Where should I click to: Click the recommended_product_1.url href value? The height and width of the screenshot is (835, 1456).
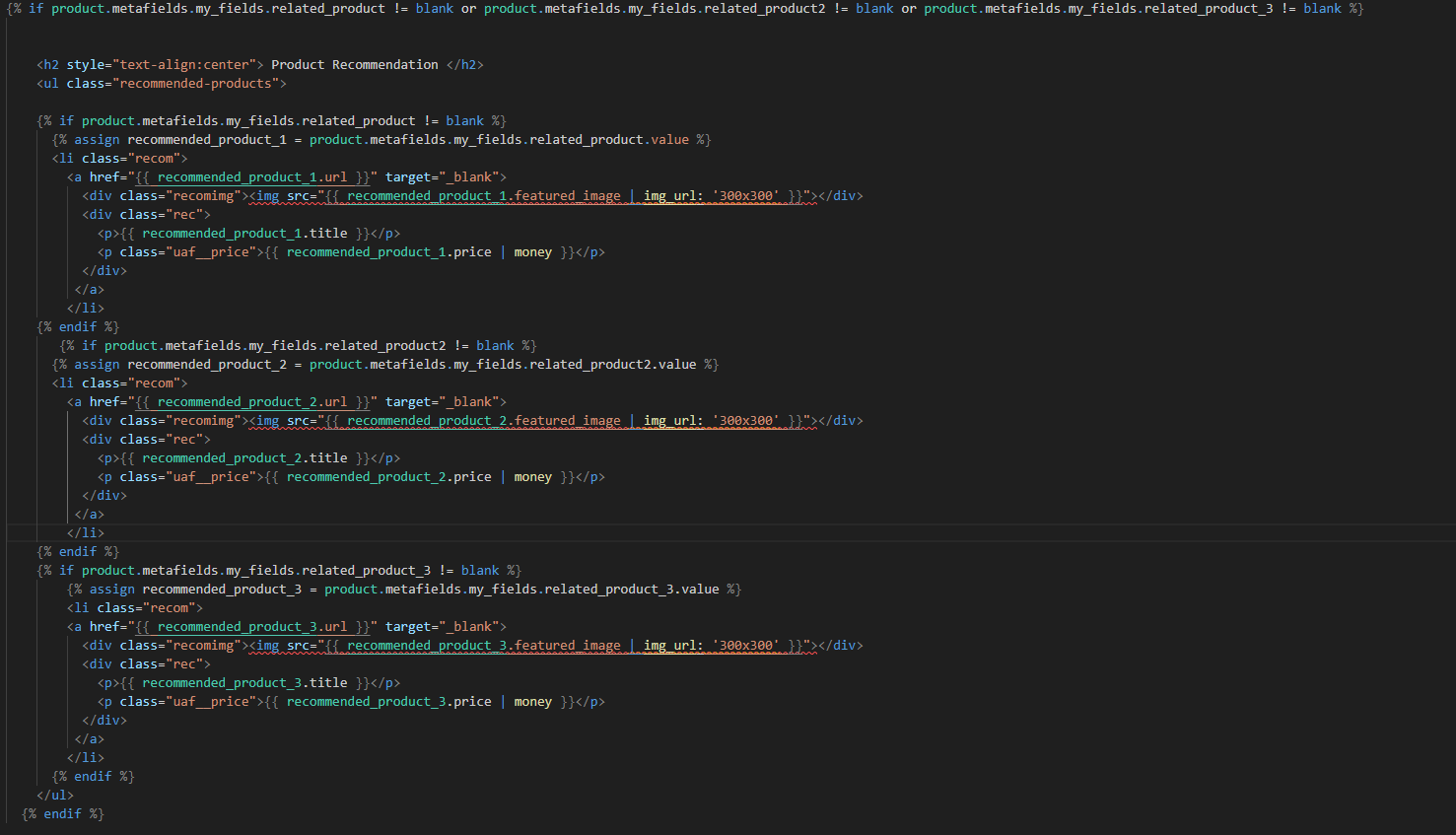tap(251, 177)
